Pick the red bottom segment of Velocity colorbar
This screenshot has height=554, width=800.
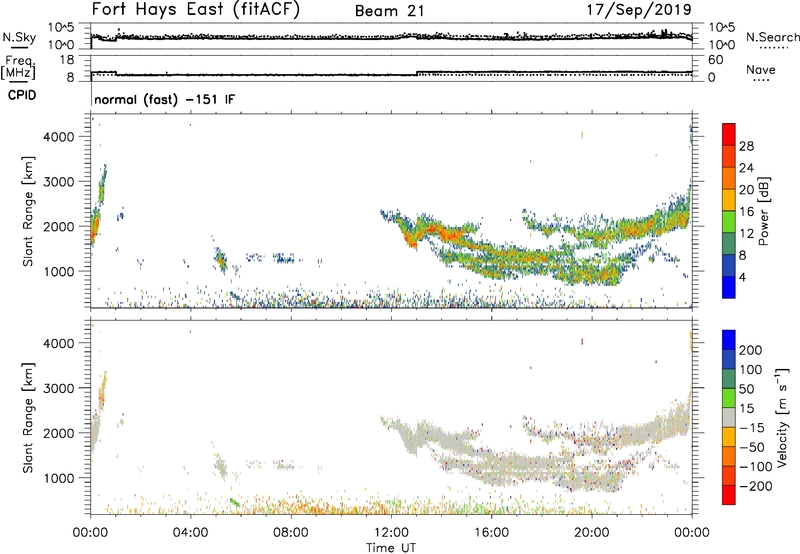729,495
